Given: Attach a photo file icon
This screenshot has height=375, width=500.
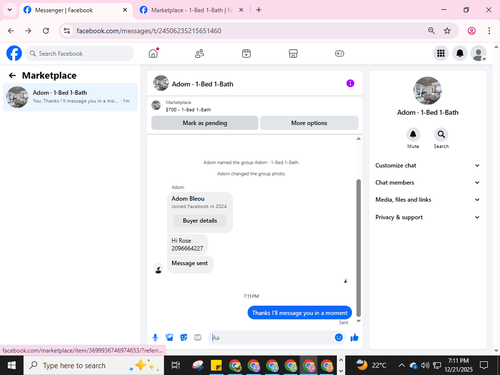Looking at the screenshot, I should coord(170,338).
